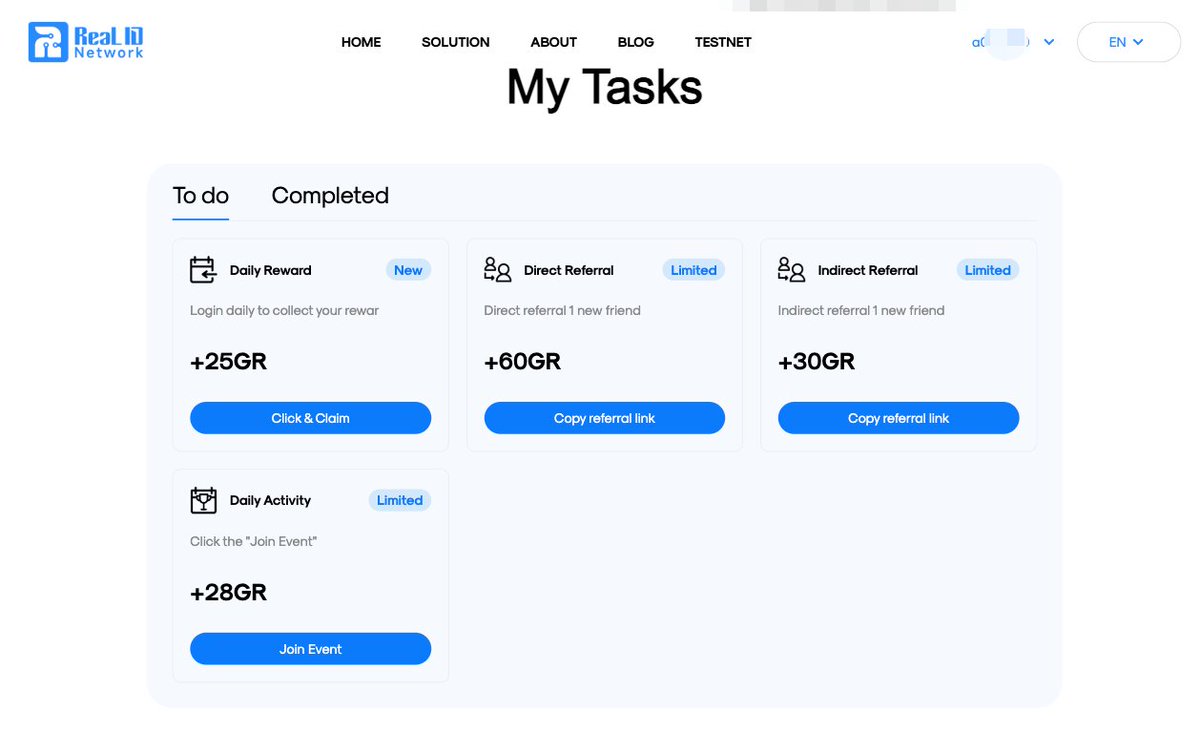Image resolution: width=1200 pixels, height=733 pixels.
Task: Click the +30GR reward amount
Action: pyautogui.click(x=816, y=362)
